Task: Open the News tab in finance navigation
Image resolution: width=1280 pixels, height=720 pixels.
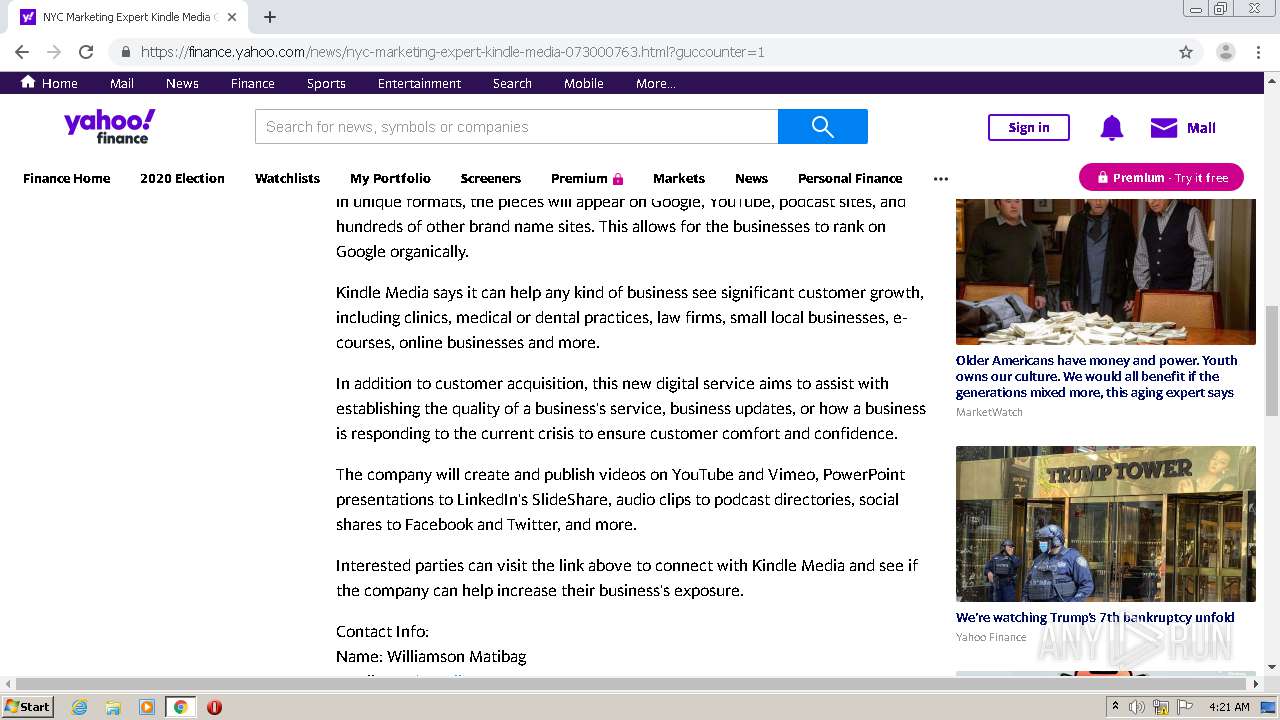Action: click(x=751, y=178)
